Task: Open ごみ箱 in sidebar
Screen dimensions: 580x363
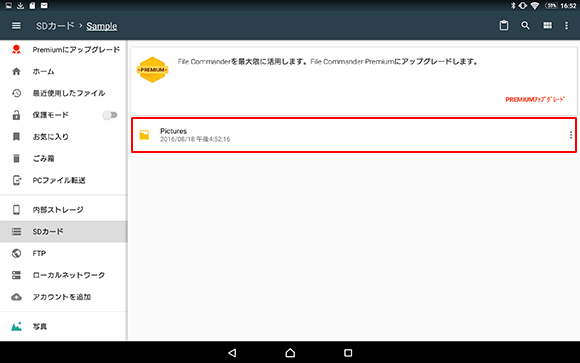Action: tap(64, 158)
